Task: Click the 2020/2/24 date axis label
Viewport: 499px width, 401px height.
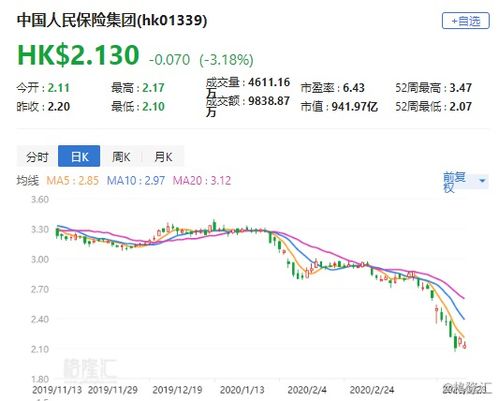Action: 372,390
